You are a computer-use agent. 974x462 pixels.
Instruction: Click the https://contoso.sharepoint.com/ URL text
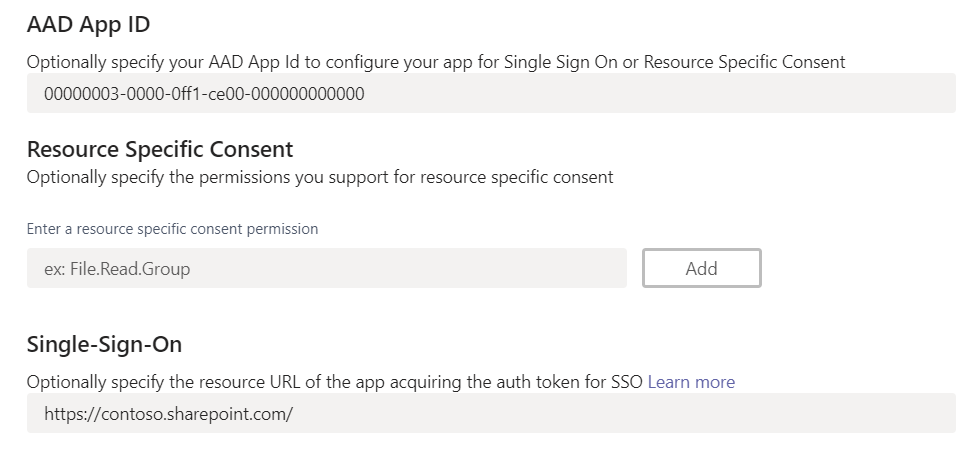point(168,413)
